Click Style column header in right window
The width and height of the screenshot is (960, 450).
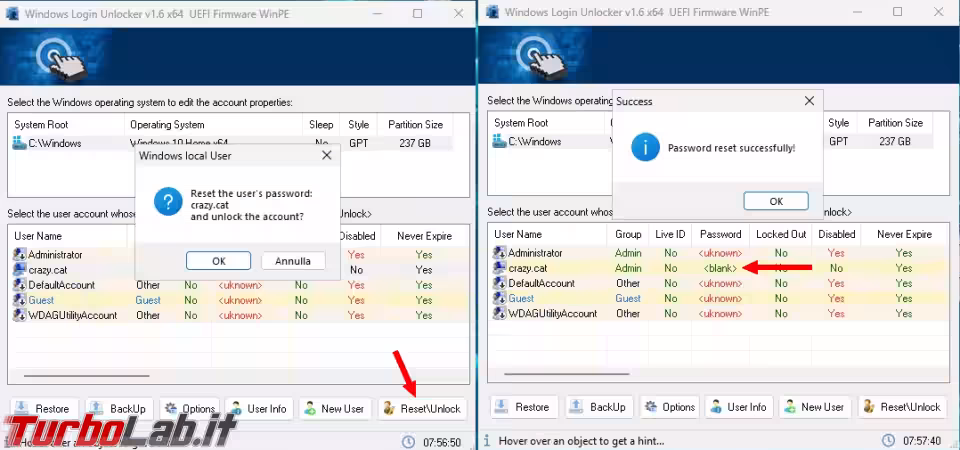pyautogui.click(x=839, y=122)
